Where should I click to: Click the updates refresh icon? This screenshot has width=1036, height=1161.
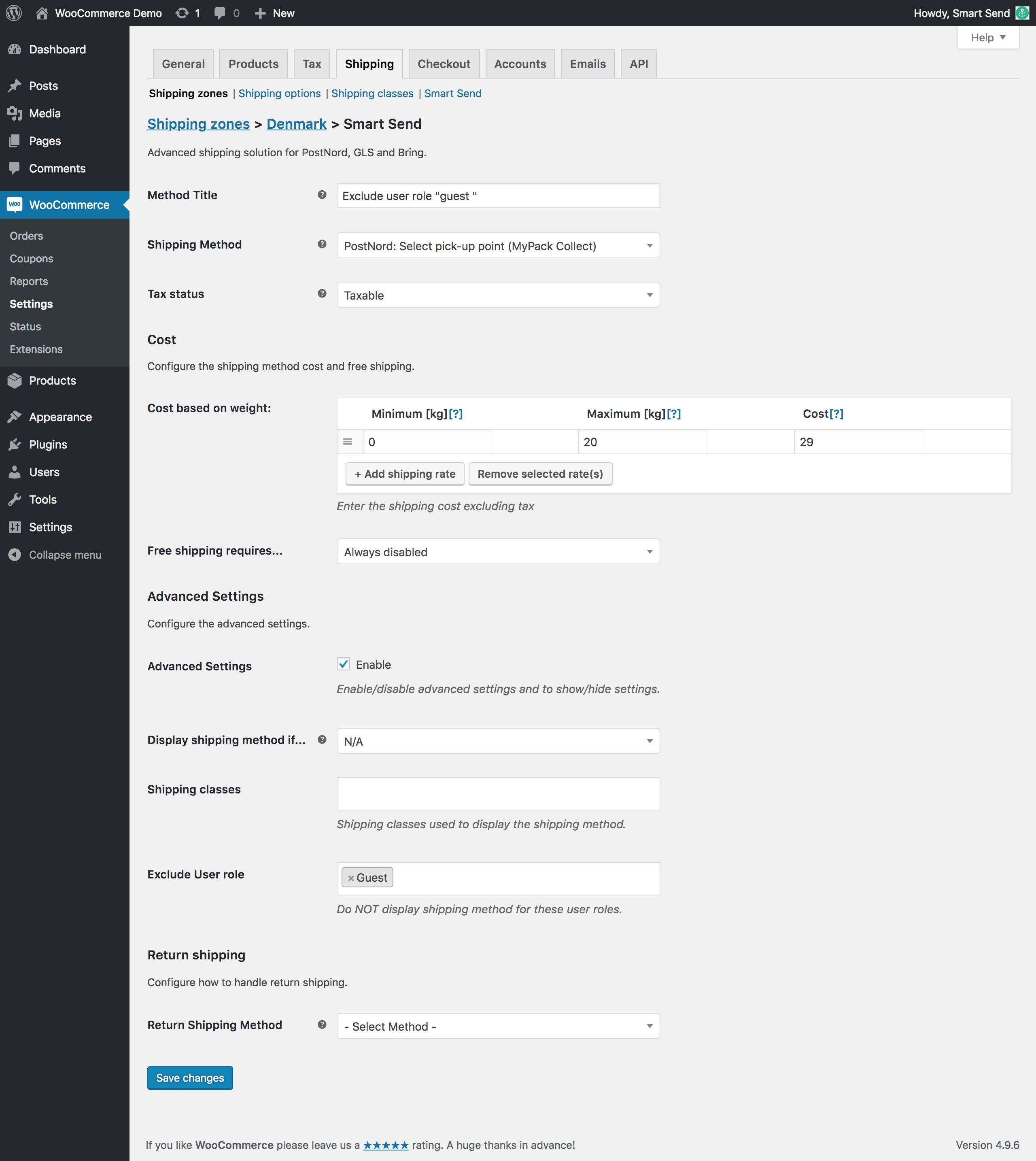(x=182, y=13)
